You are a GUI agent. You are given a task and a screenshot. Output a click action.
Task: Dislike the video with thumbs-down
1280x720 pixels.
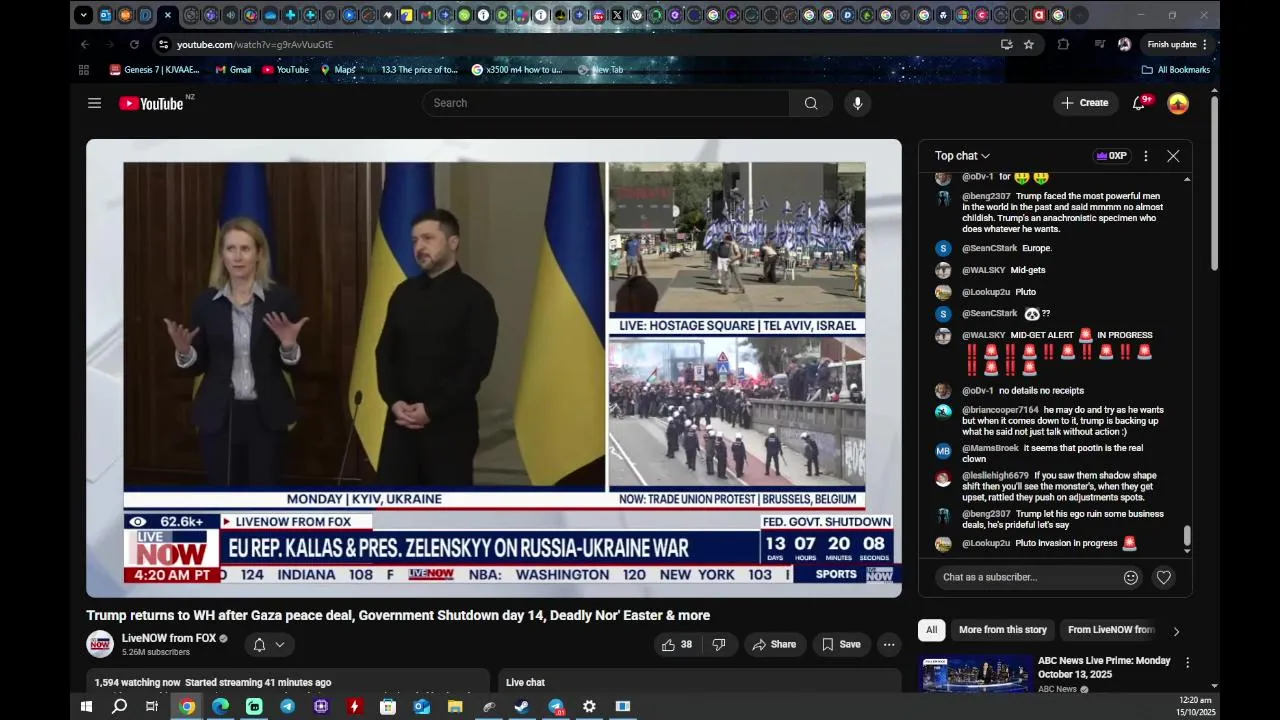pyautogui.click(x=718, y=644)
